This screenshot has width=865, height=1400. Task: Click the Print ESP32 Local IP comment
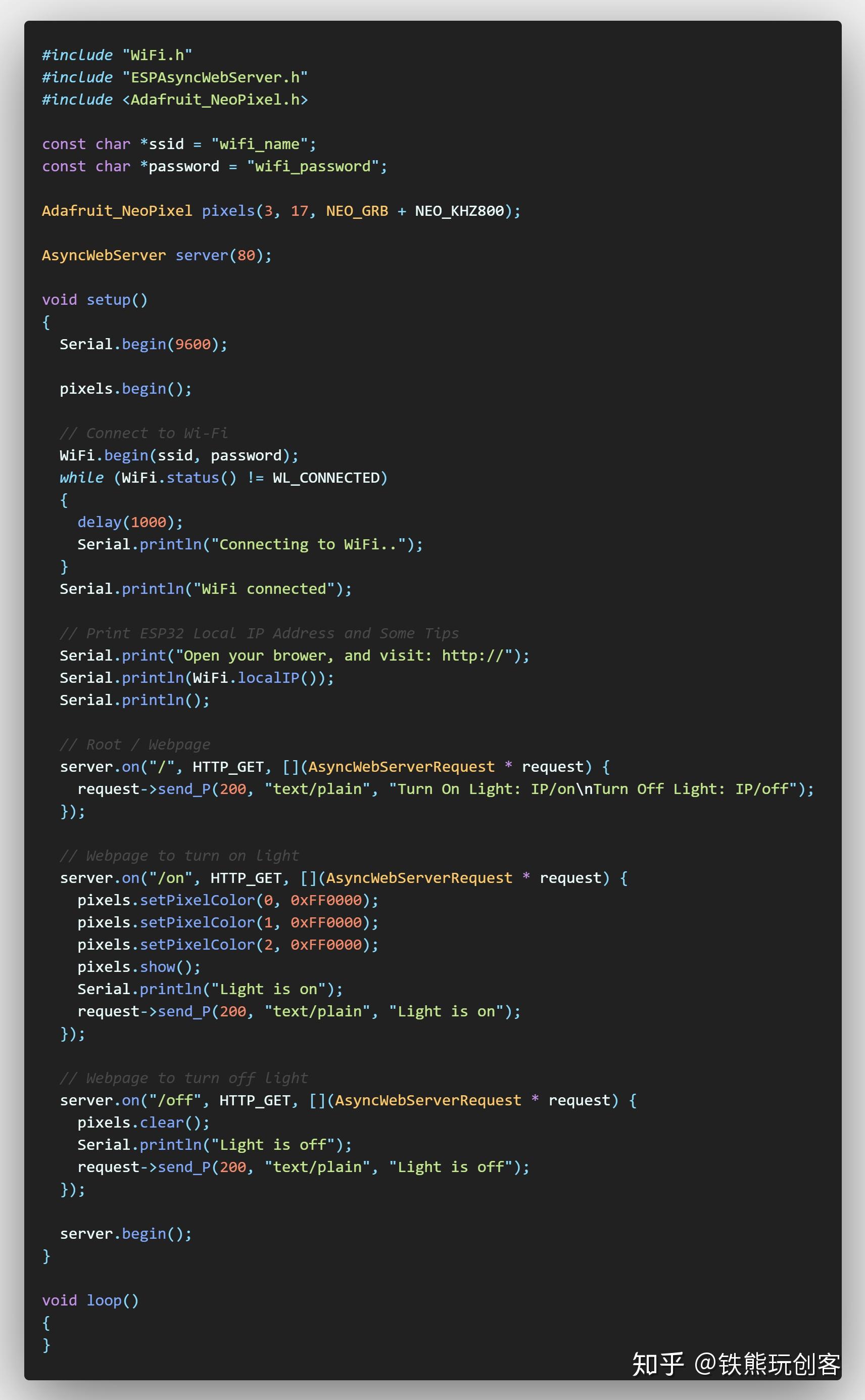pos(259,633)
